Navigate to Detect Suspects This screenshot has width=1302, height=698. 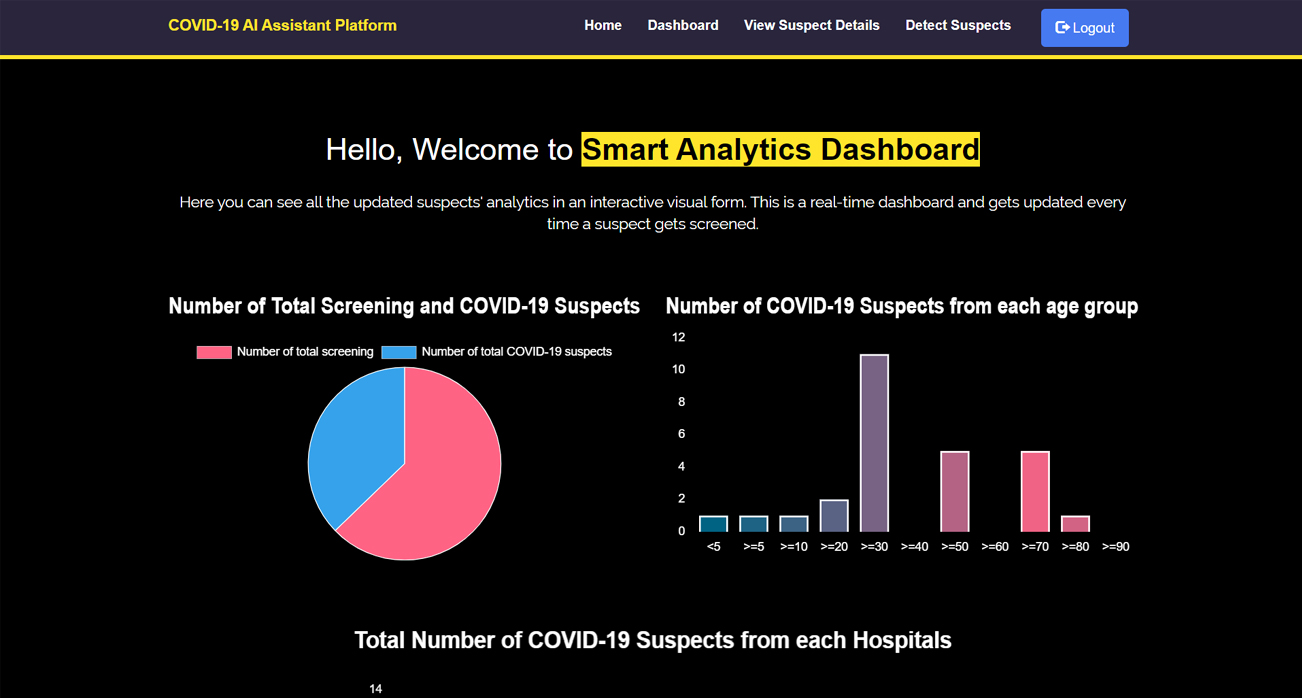click(x=958, y=25)
